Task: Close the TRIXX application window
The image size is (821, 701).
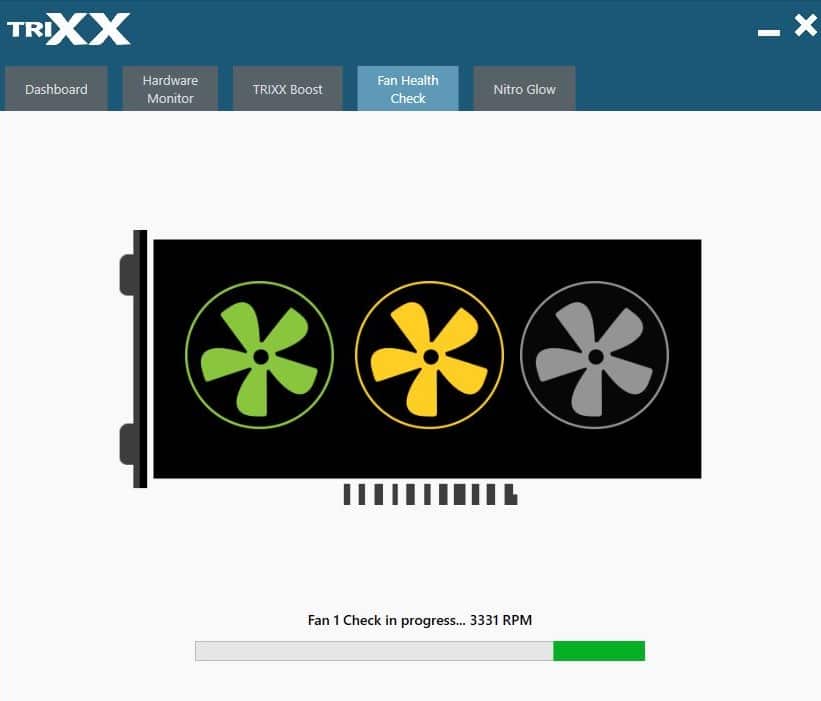Action: click(x=805, y=26)
